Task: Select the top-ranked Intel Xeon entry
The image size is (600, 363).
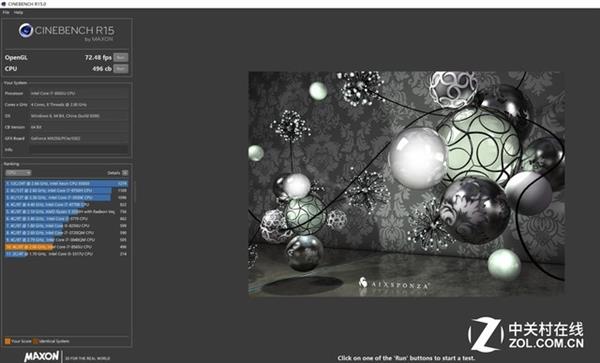Action: point(66,184)
